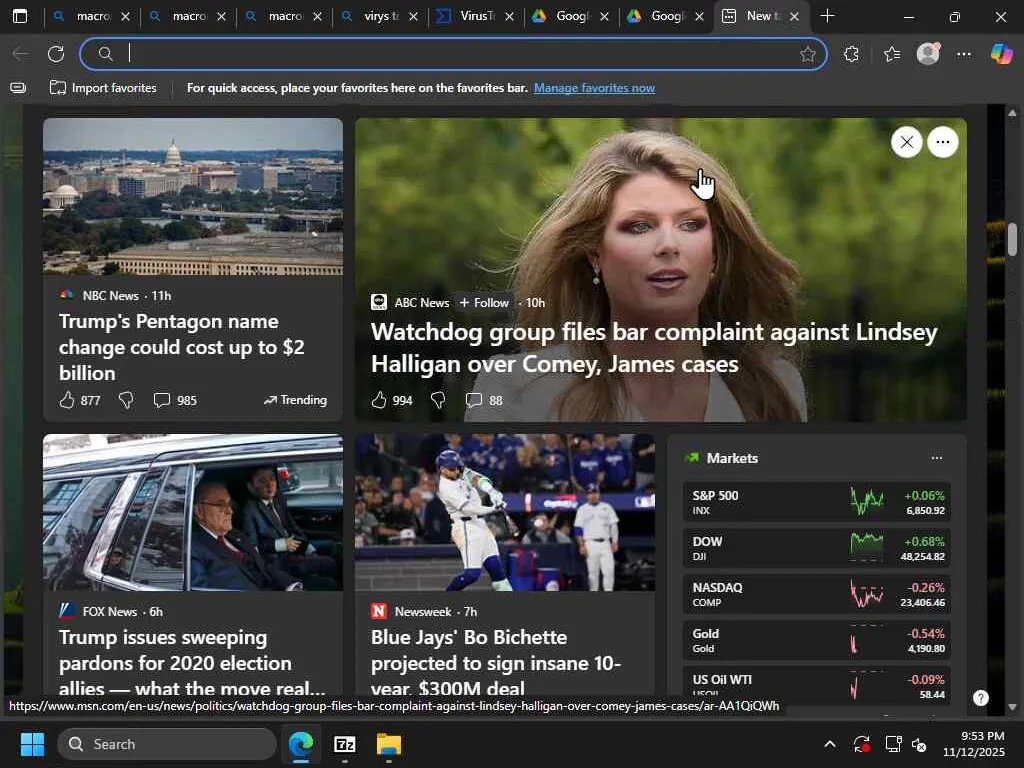Open the DOW market row
This screenshot has width=1024, height=768.
(x=816, y=548)
